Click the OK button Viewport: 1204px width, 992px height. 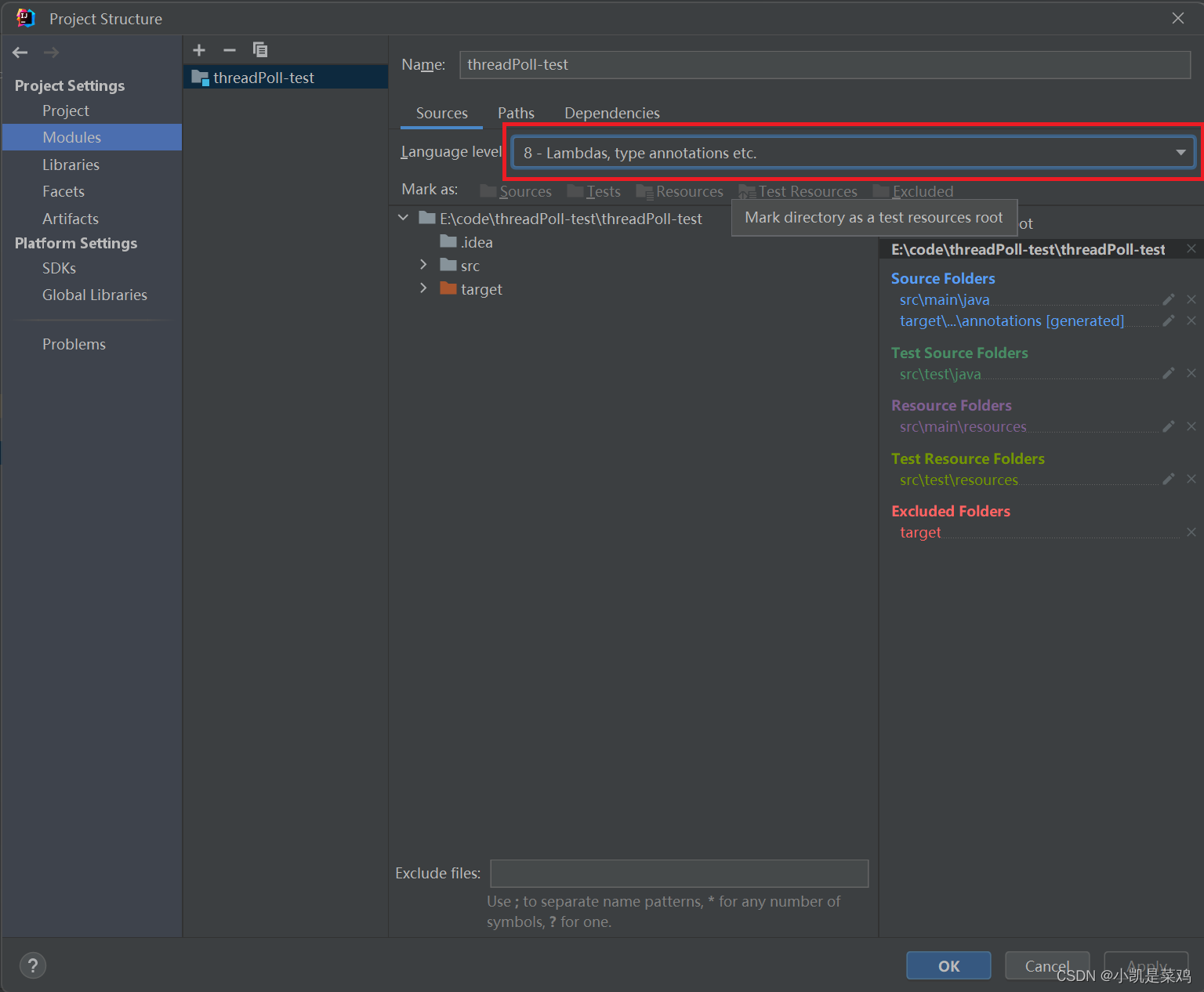point(948,965)
